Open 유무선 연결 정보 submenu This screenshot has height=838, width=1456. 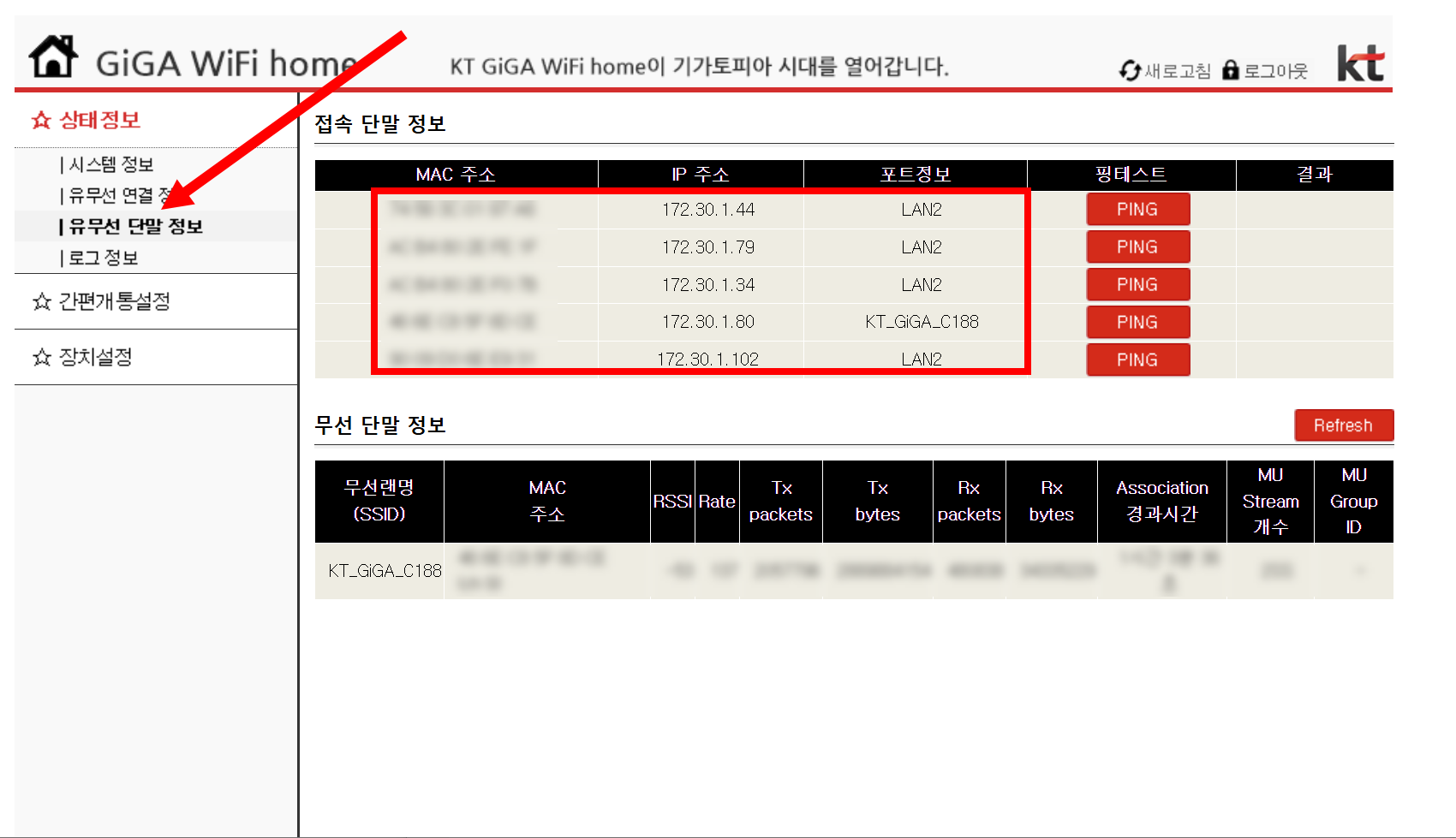click(x=120, y=195)
